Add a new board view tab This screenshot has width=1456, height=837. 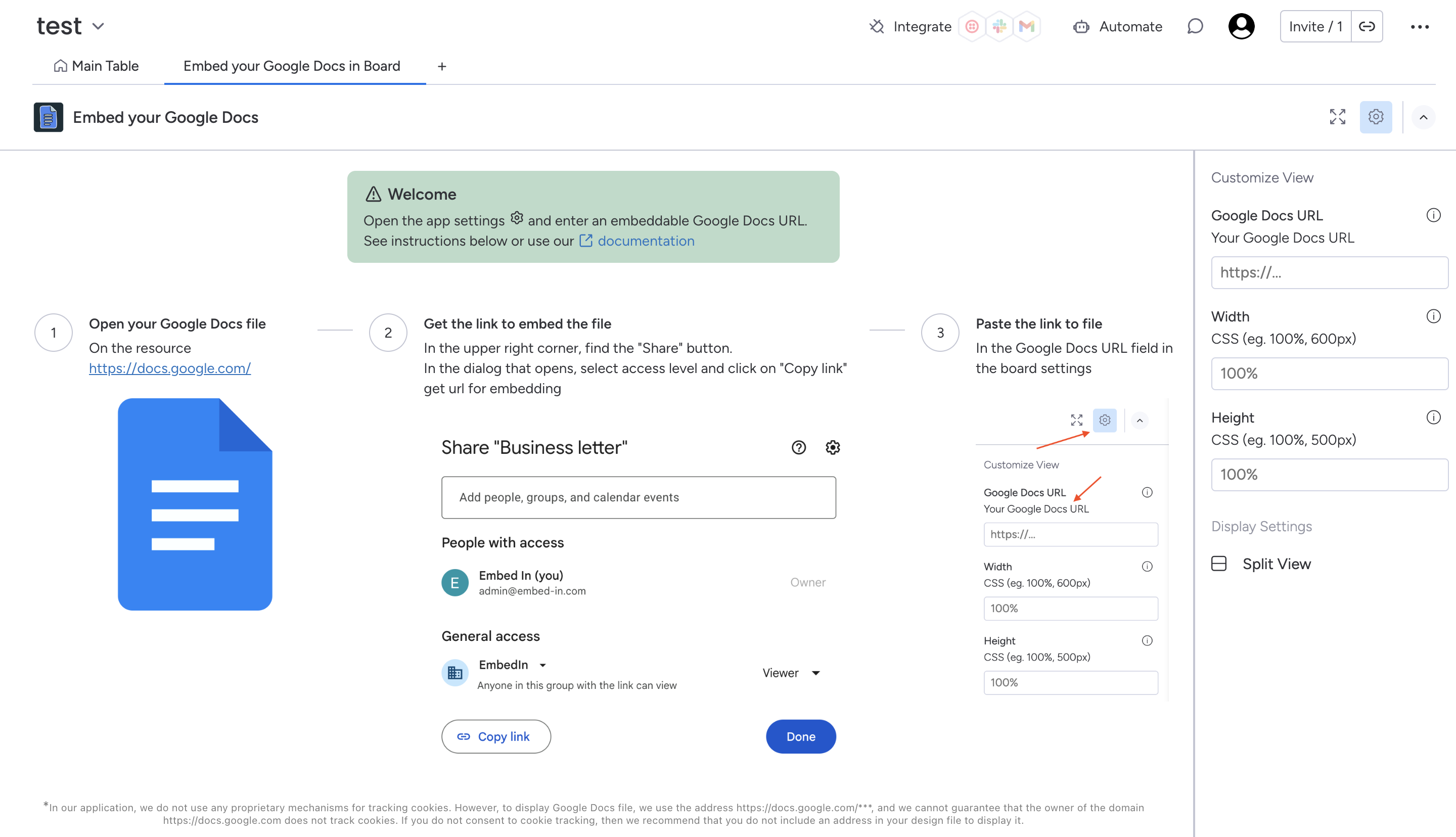[x=441, y=67]
